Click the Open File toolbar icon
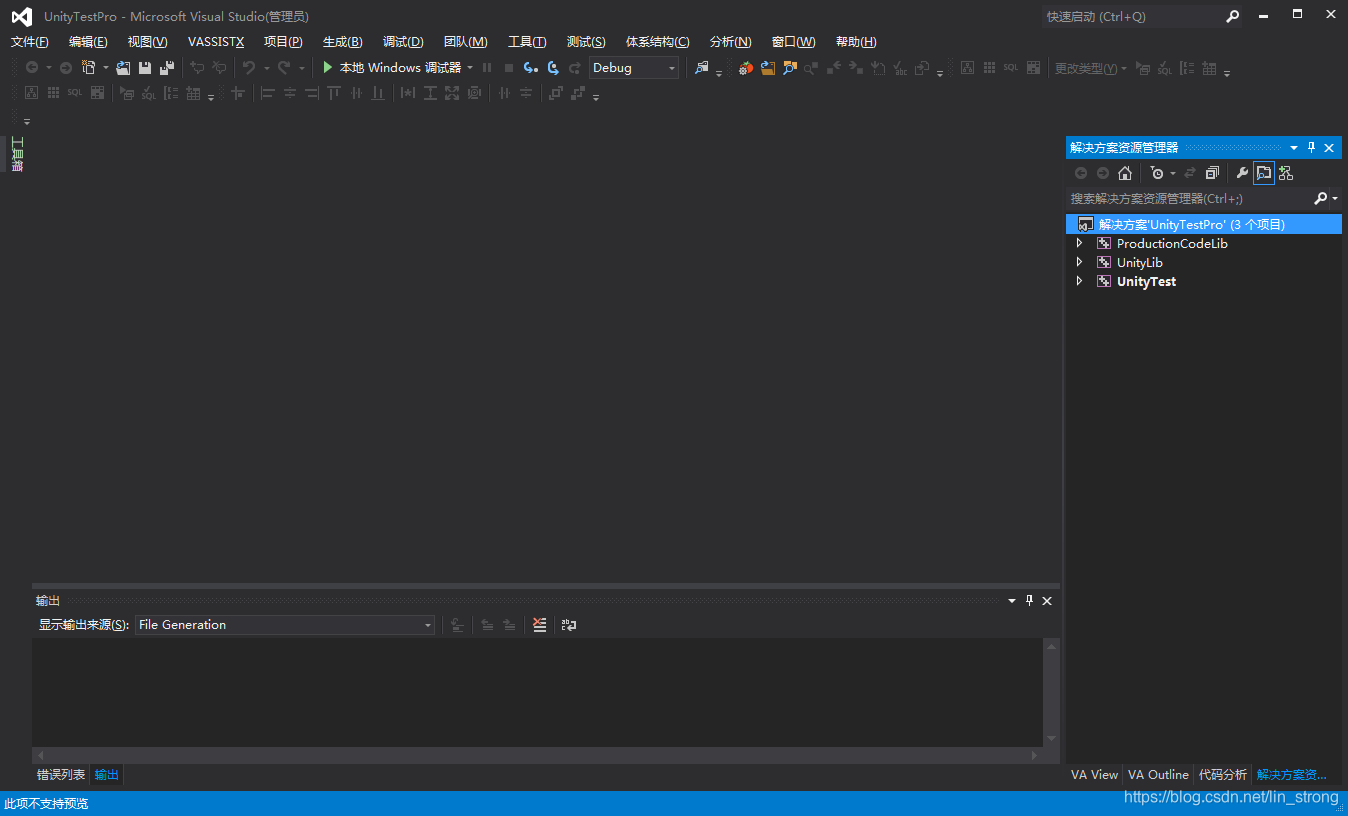The width and height of the screenshot is (1348, 816). coord(123,68)
